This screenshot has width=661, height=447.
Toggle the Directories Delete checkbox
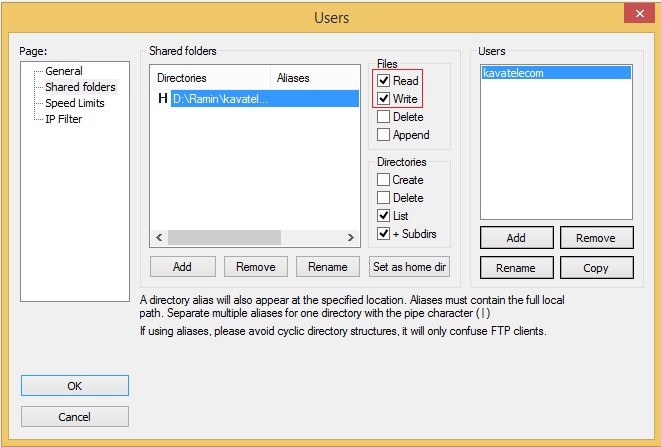384,198
